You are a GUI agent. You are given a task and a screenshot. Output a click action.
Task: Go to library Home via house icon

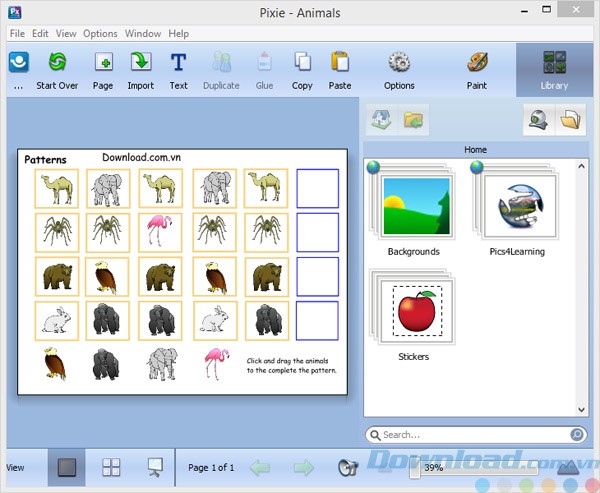click(x=380, y=121)
